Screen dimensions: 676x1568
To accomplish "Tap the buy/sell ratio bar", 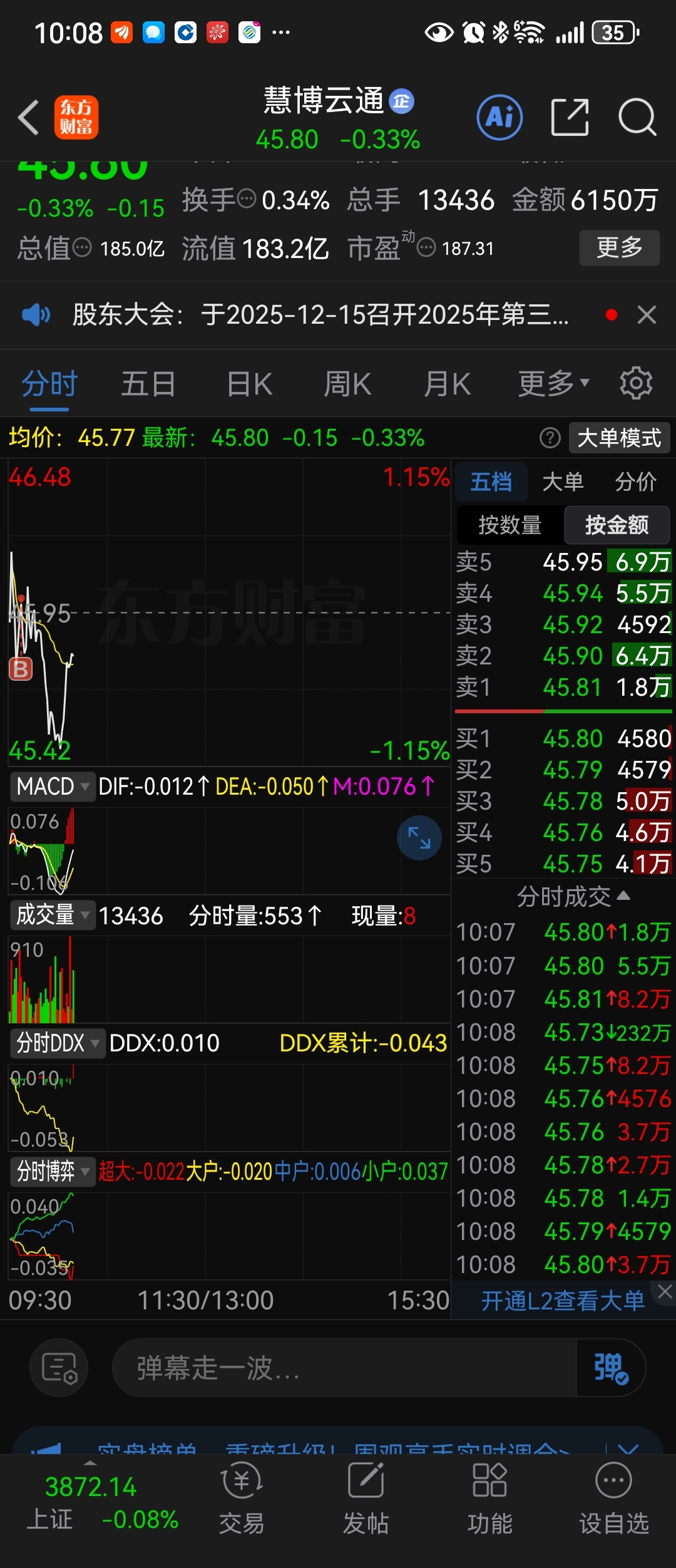I will (563, 711).
